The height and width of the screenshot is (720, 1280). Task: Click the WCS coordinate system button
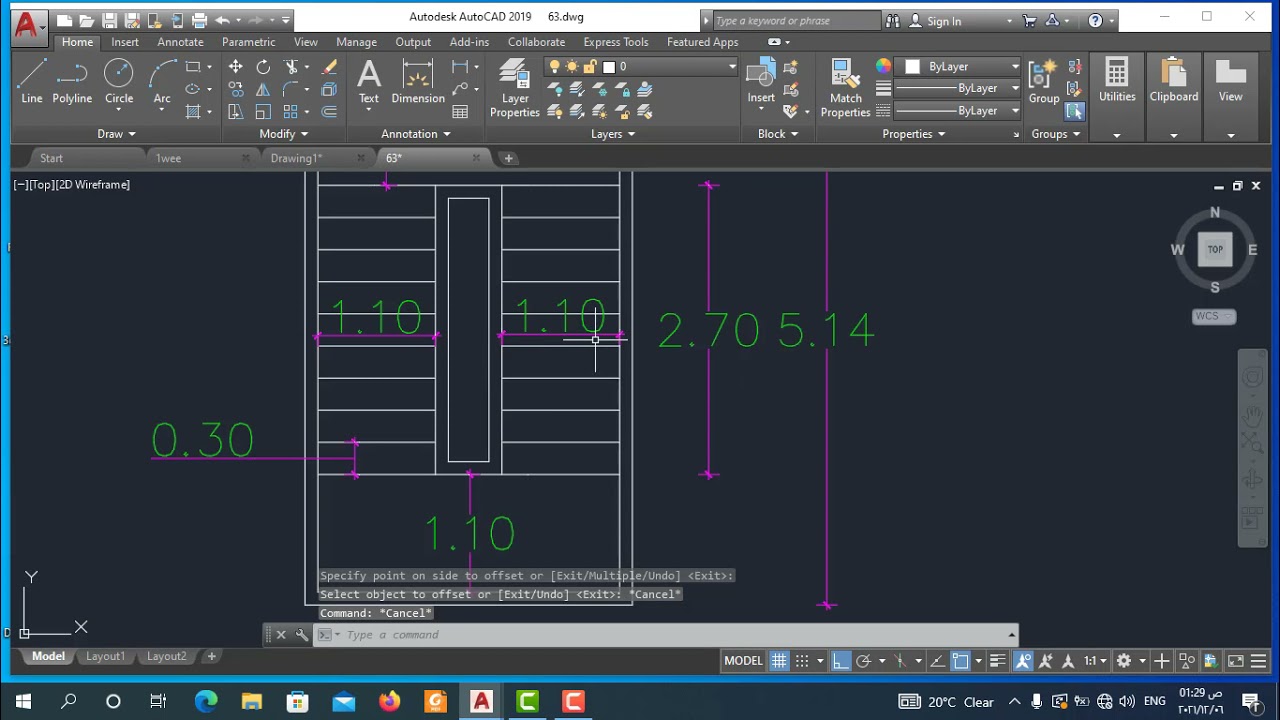pos(1214,316)
